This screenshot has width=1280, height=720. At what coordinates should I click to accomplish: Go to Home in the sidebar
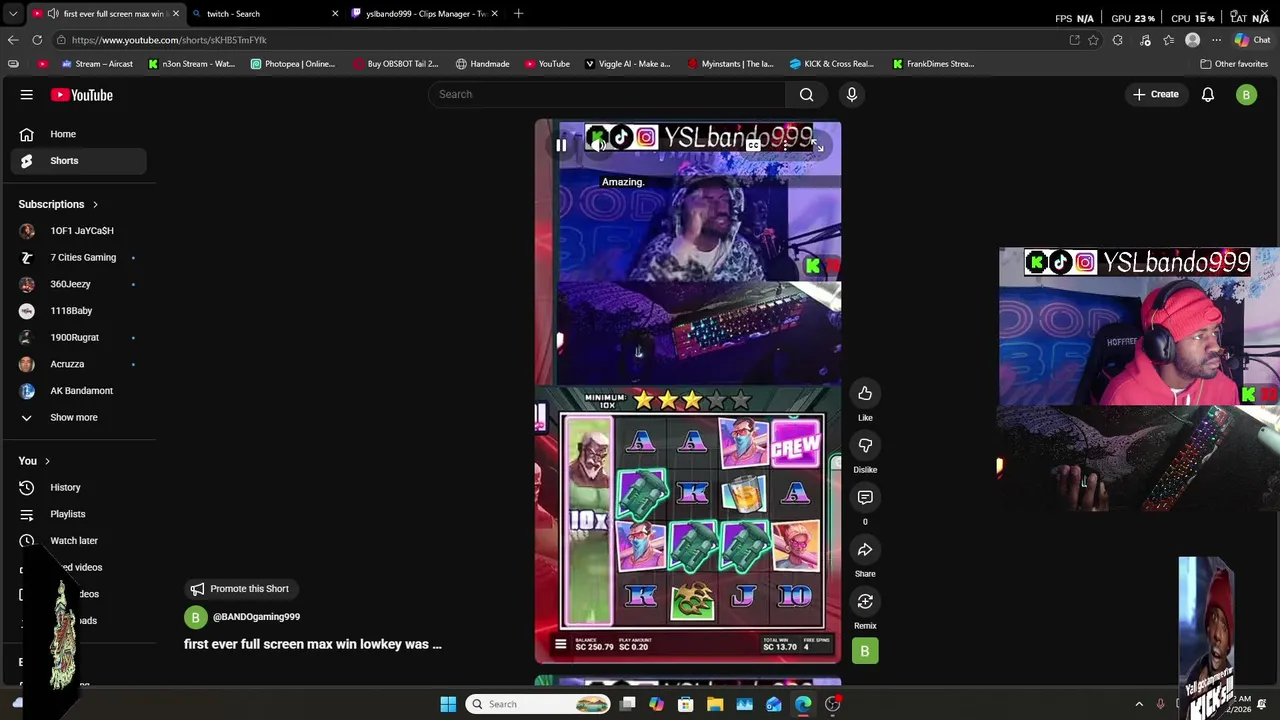click(x=78, y=134)
